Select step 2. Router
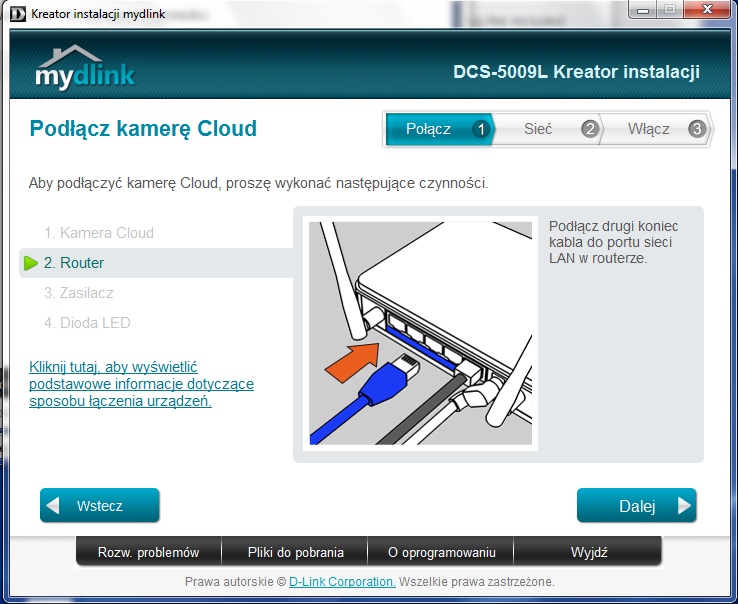738x604 pixels. 156,263
